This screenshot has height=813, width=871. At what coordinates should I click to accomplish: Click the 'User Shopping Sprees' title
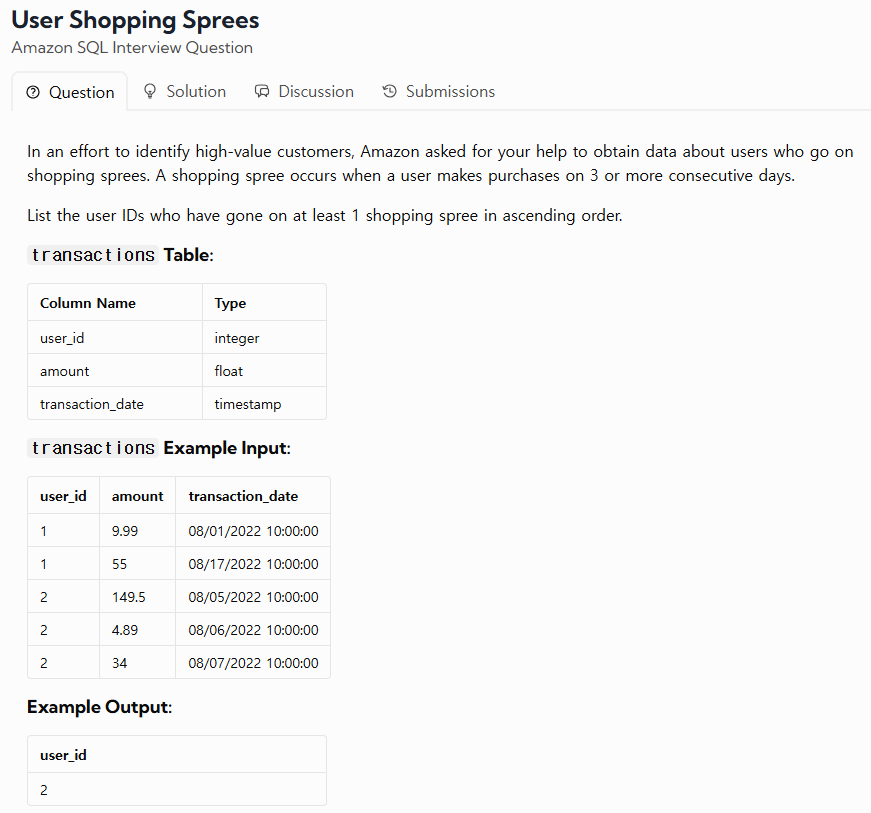tap(135, 20)
